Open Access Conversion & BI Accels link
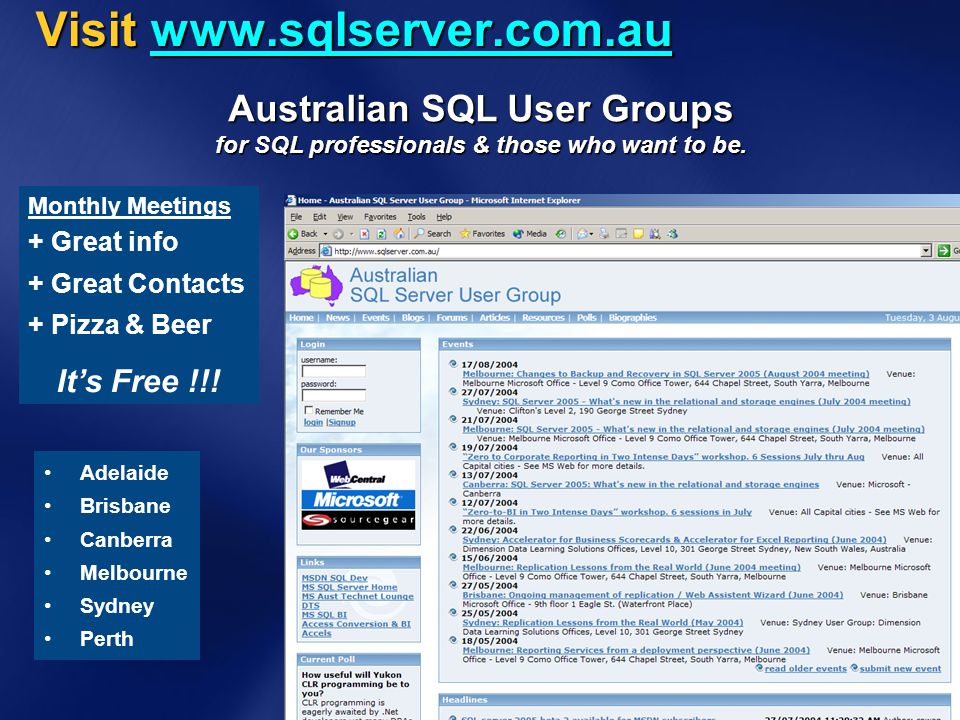This screenshot has height=720, width=960. 356,628
